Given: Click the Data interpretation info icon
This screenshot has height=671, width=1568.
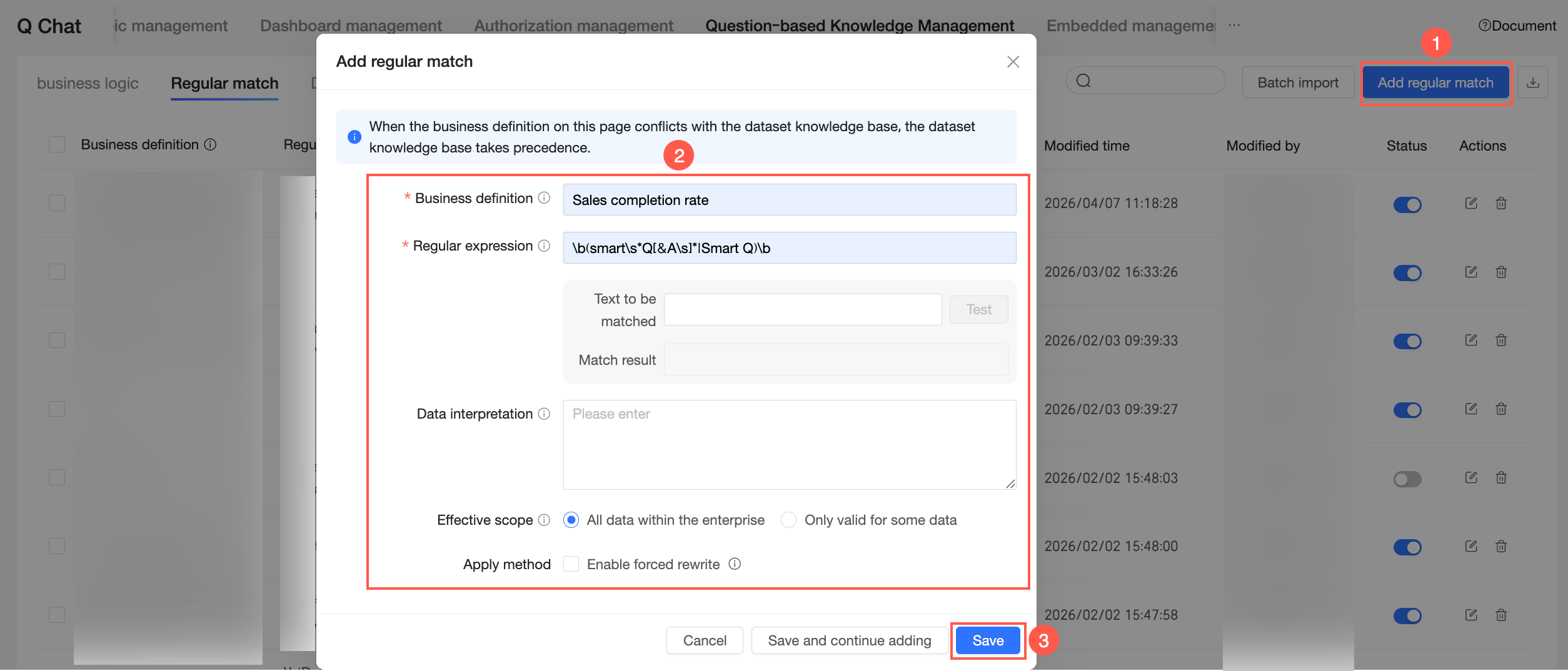Looking at the screenshot, I should [x=545, y=414].
